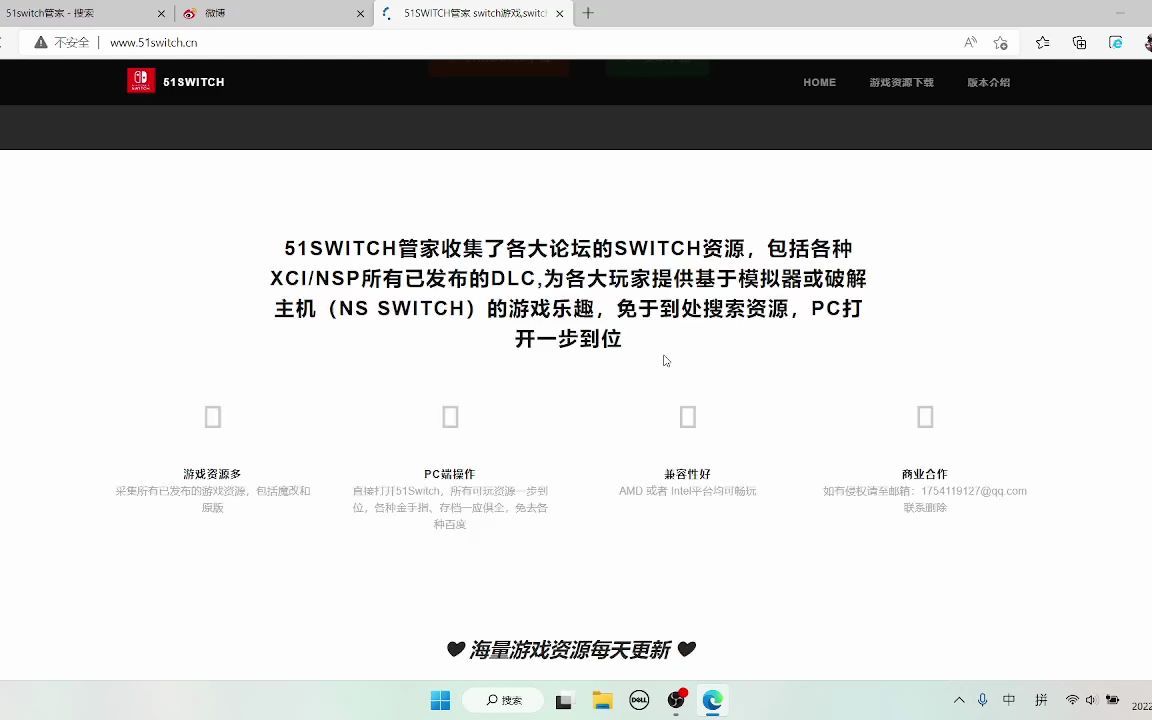
Task: Open the Favorites list icon
Action: (x=1041, y=43)
